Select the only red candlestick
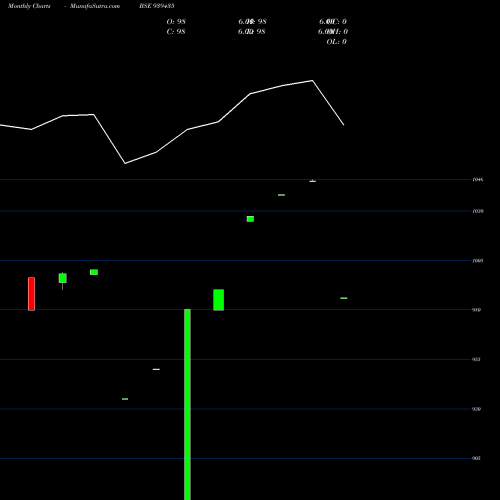The width and height of the screenshot is (500, 500). [31, 294]
